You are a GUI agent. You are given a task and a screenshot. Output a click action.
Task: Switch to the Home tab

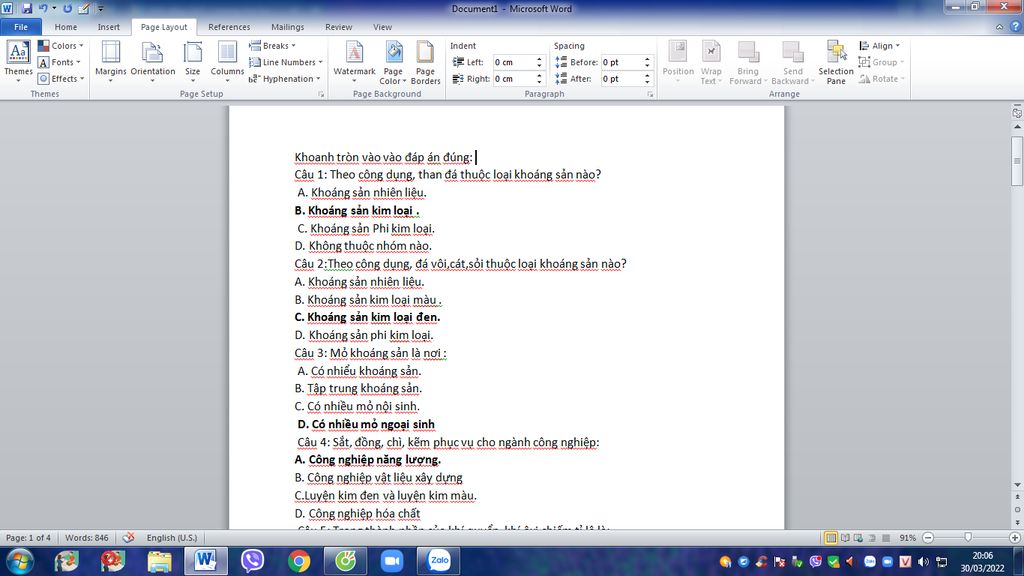coord(66,27)
